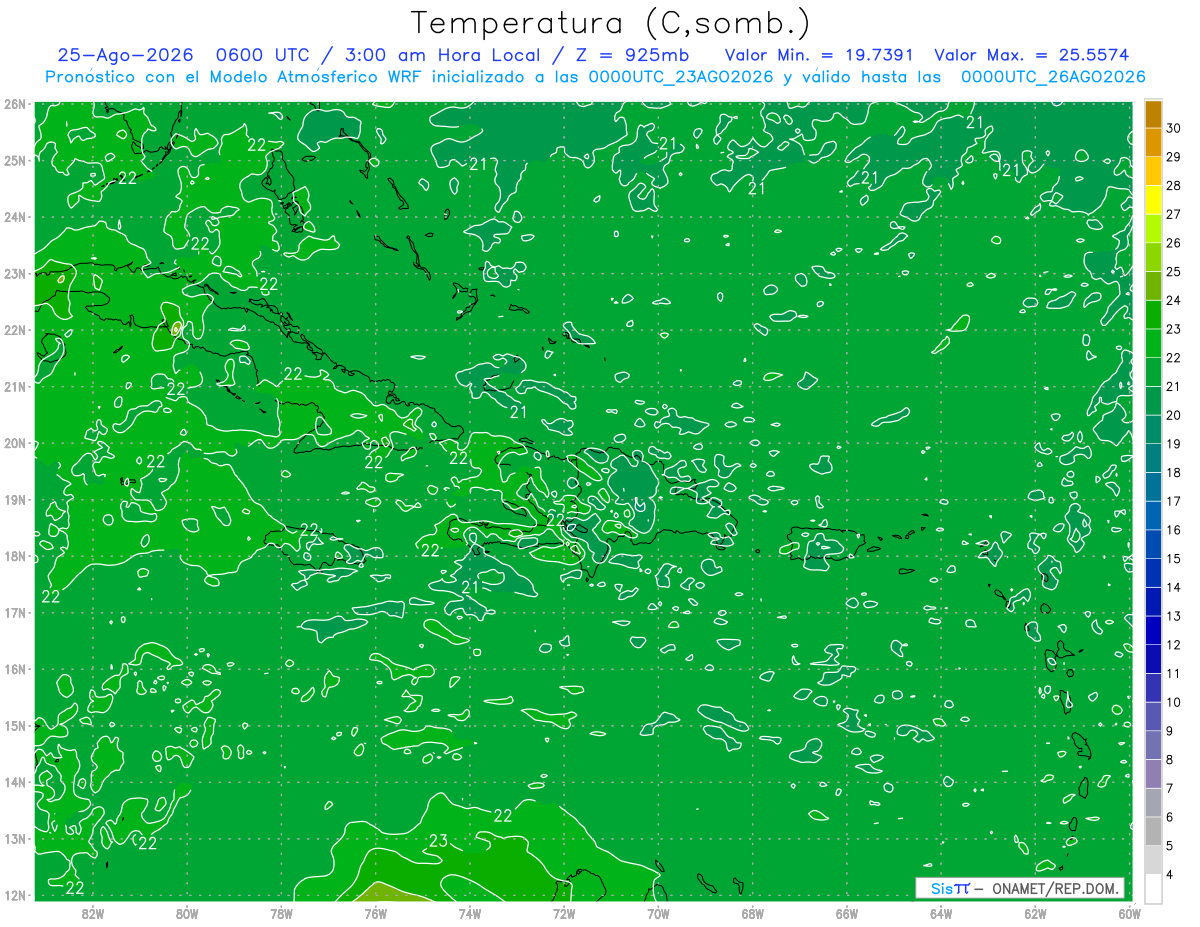Click the "66W" longitude axis label
1200x927 pixels.
pos(847,912)
